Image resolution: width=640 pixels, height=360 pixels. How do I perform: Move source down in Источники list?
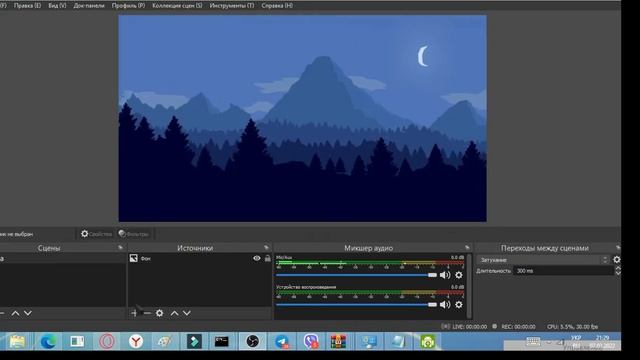point(187,313)
